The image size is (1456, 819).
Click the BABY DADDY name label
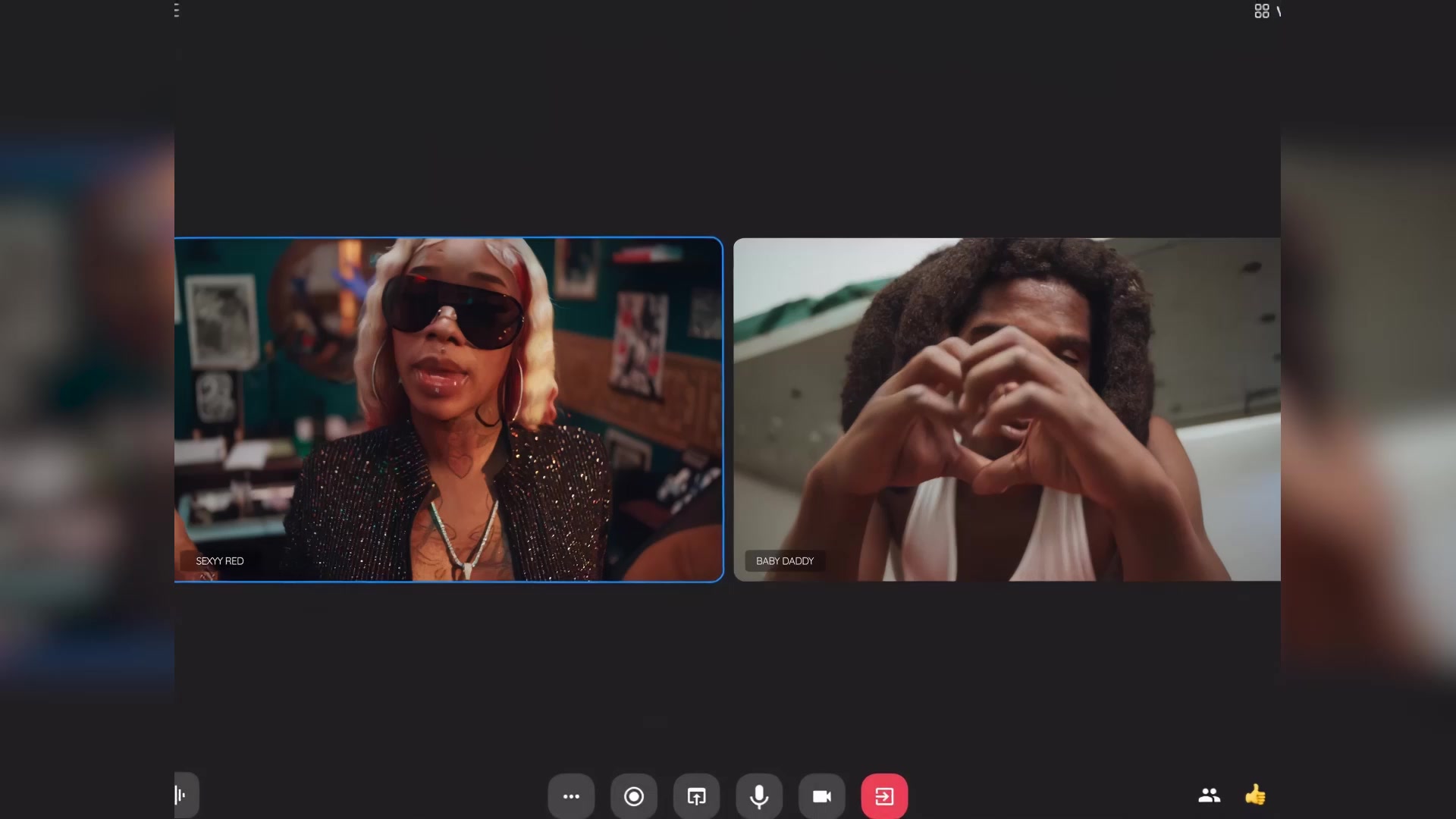tap(785, 561)
